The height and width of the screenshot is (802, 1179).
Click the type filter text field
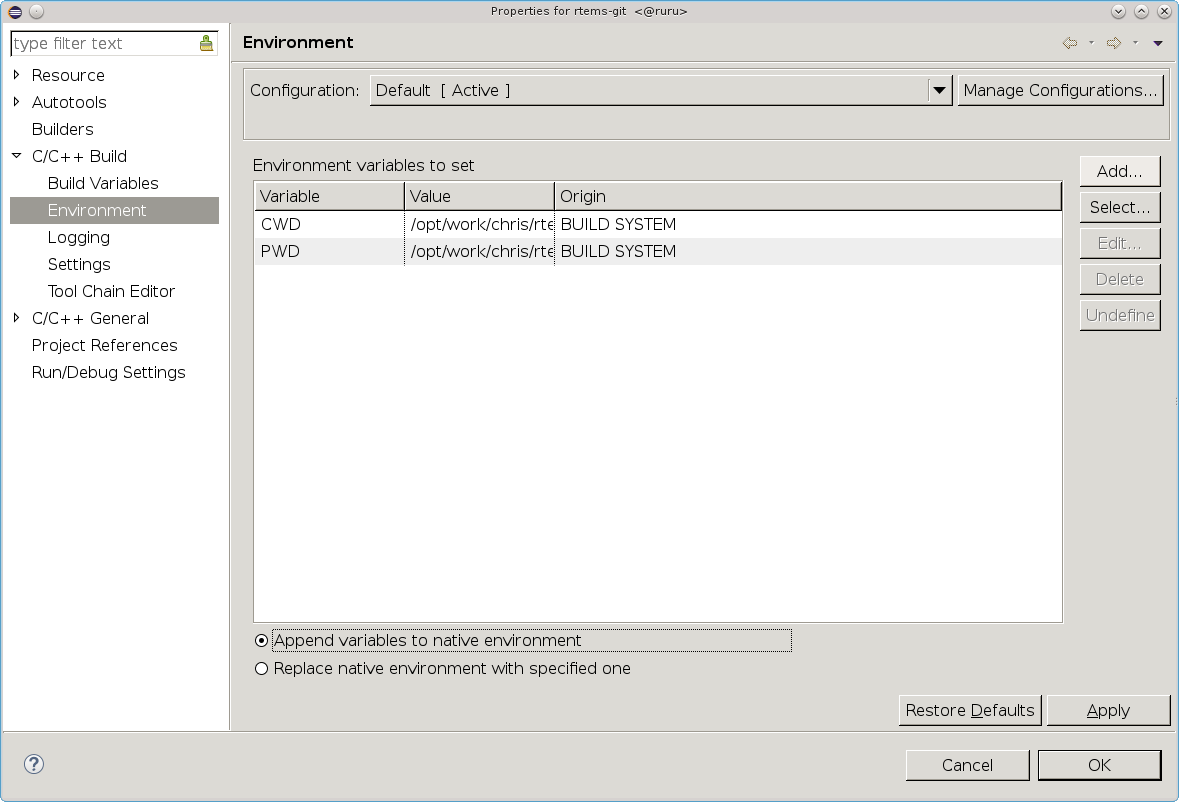point(102,43)
